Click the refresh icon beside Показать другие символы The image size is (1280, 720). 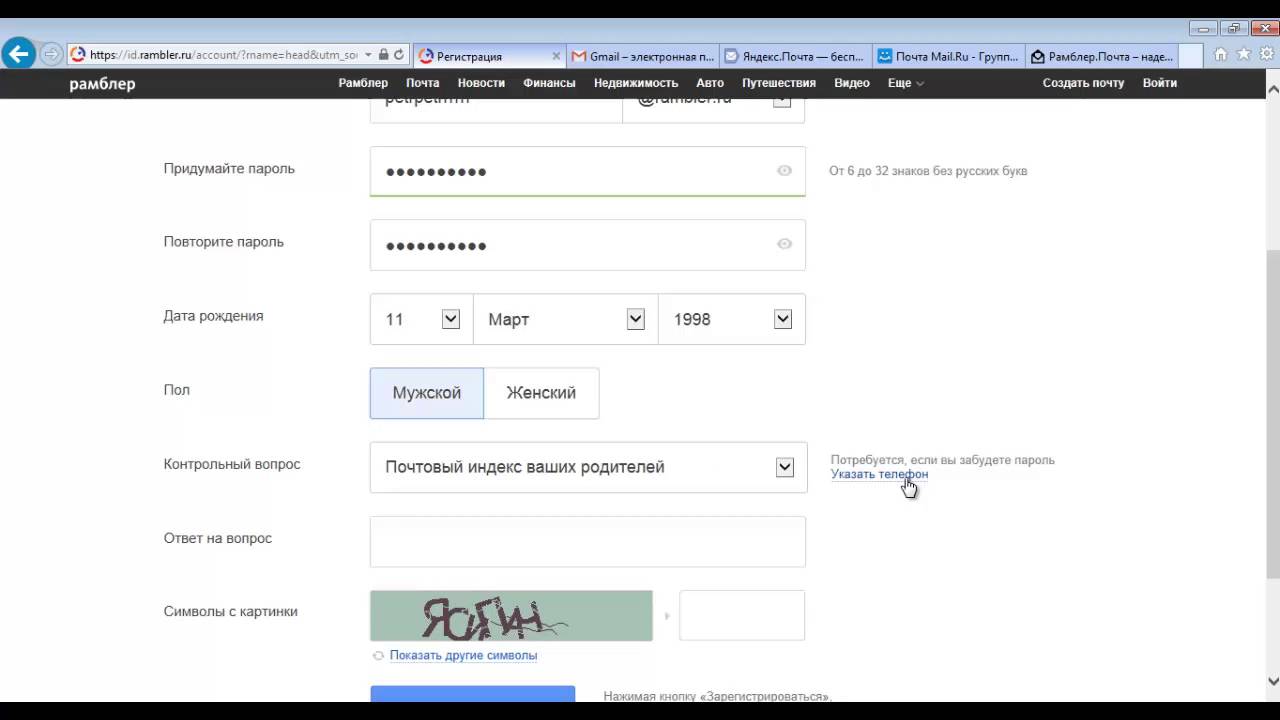tap(378, 656)
